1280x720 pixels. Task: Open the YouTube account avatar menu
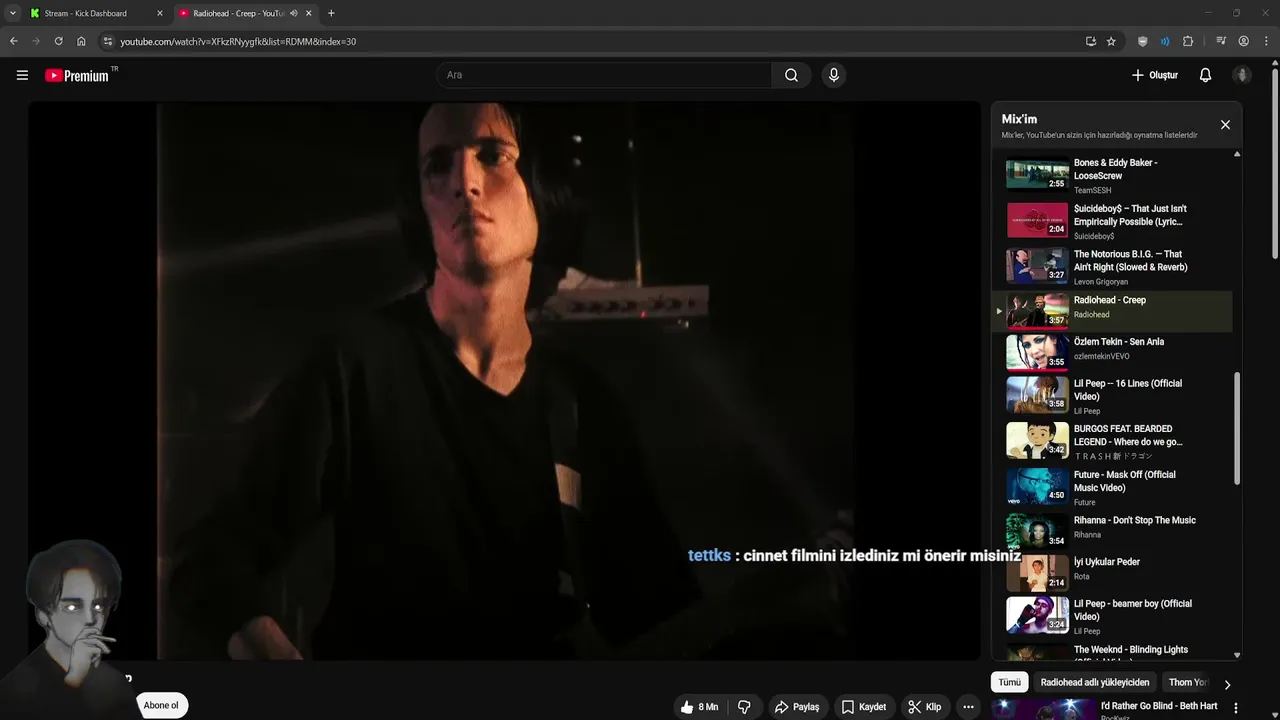tap(1242, 75)
